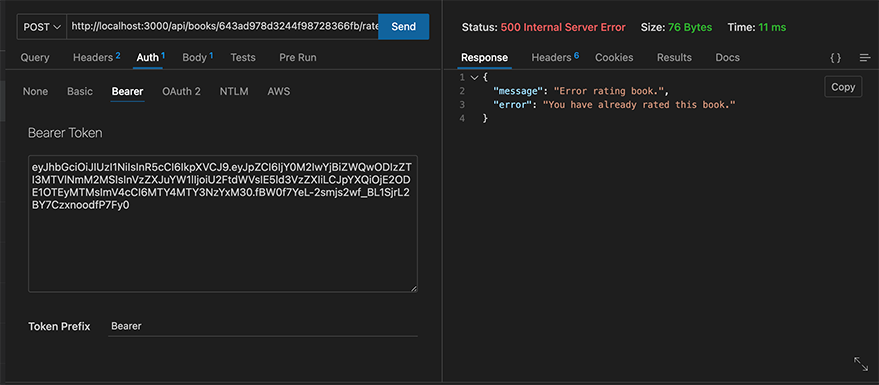Screen dimensions: 879x385
Task: Click the 11 ms time value
Action: tap(772, 27)
